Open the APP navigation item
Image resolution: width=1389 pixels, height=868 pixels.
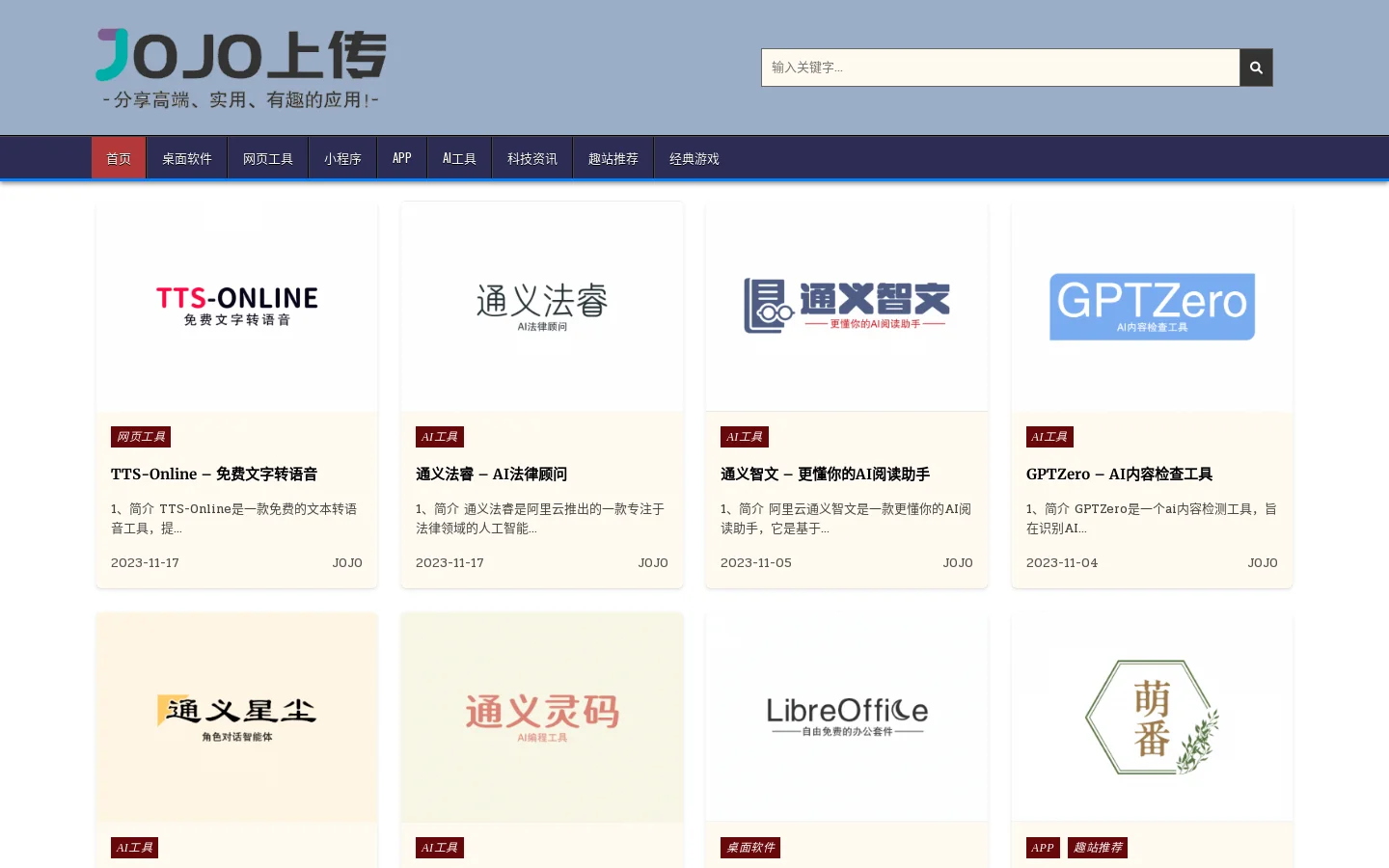point(402,158)
